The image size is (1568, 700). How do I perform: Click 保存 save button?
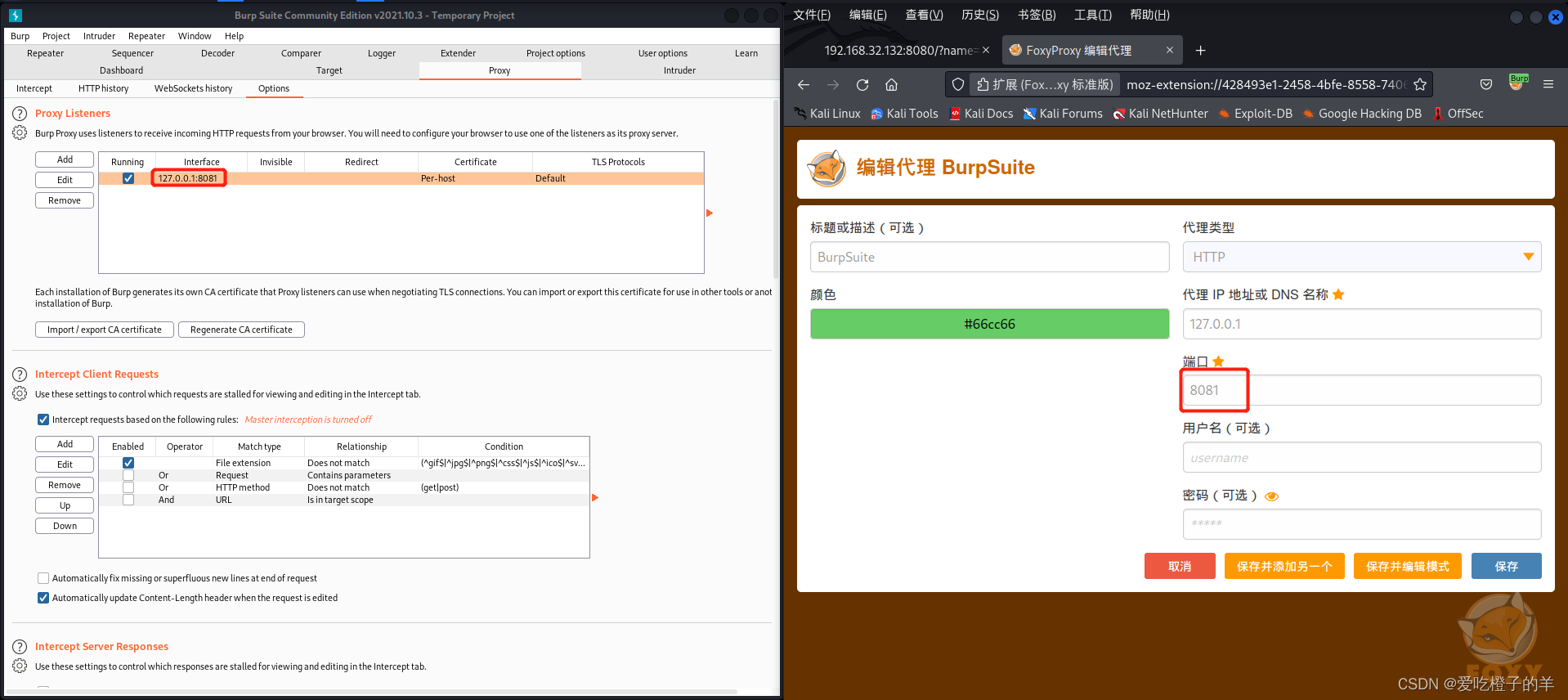[x=1507, y=566]
